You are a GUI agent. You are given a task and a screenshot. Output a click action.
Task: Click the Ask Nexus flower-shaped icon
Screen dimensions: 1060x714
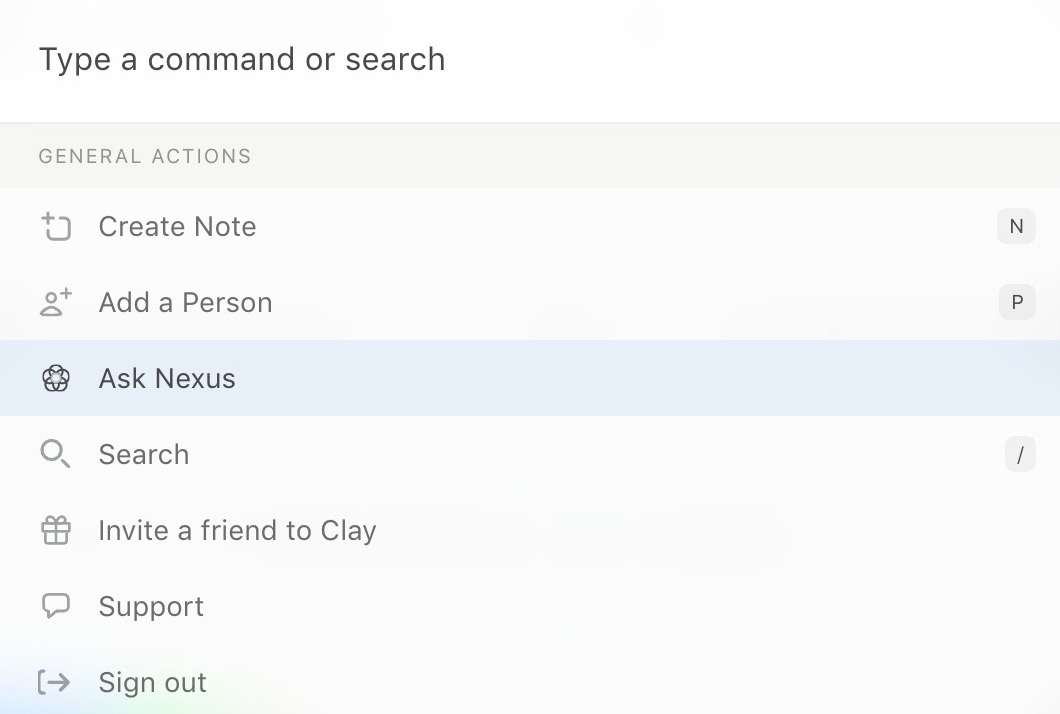[x=56, y=379]
